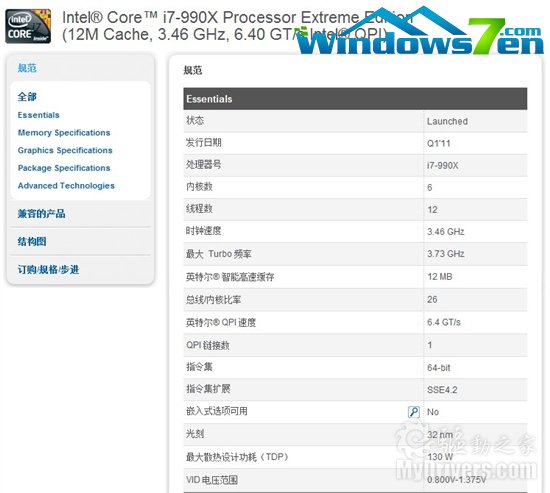Select the Launched value
This screenshot has height=493, width=550.
[447, 121]
